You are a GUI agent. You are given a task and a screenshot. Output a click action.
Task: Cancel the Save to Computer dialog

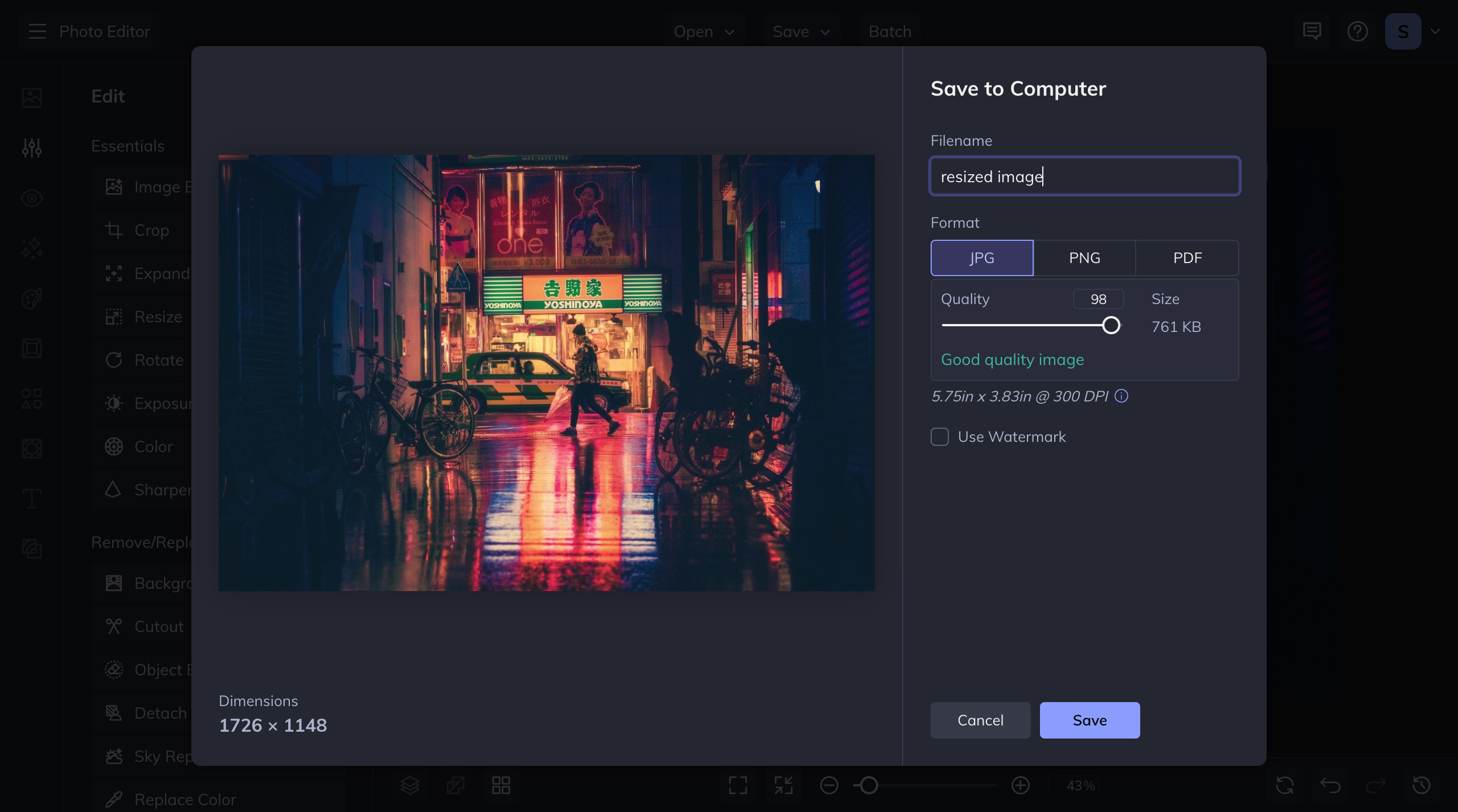click(980, 720)
